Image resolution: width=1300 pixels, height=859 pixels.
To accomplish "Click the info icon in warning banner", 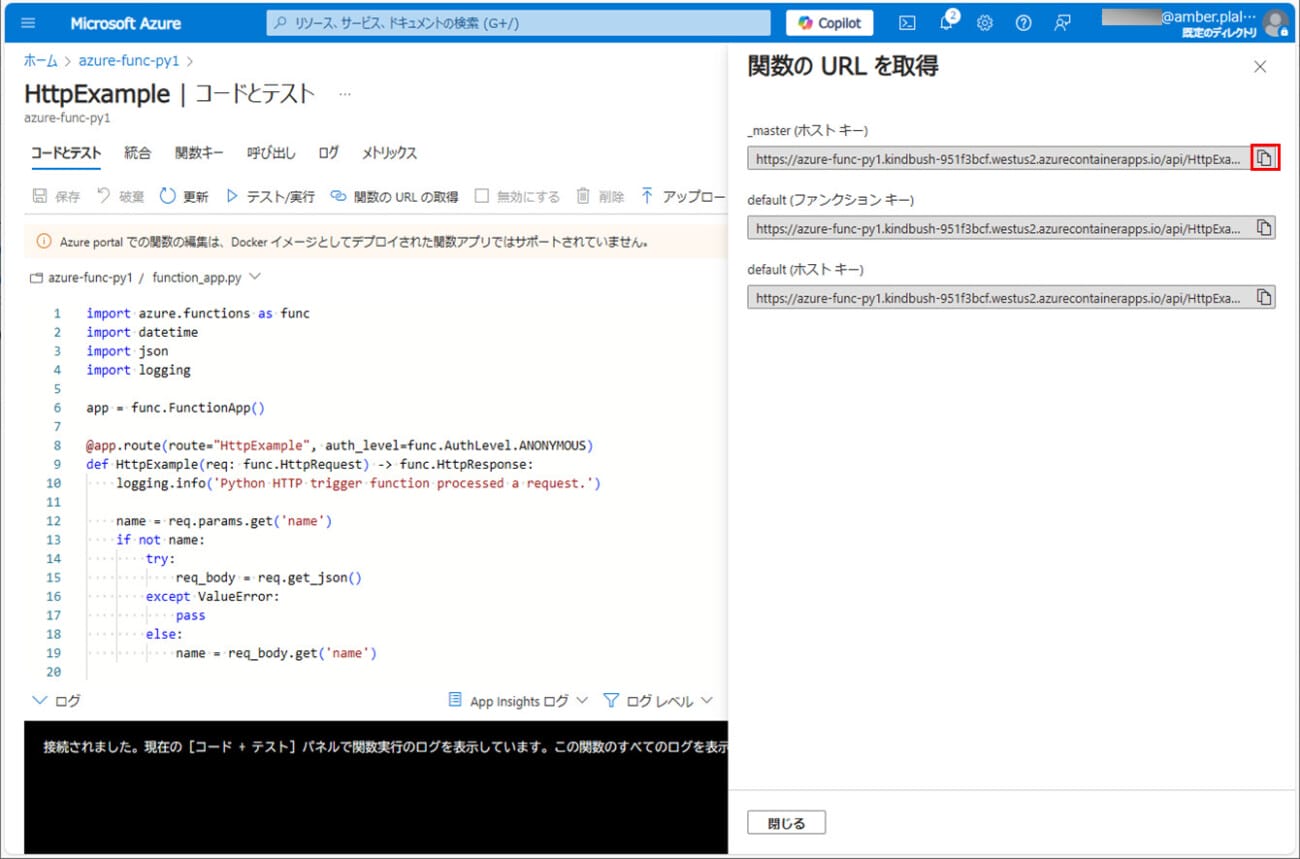I will click(44, 241).
